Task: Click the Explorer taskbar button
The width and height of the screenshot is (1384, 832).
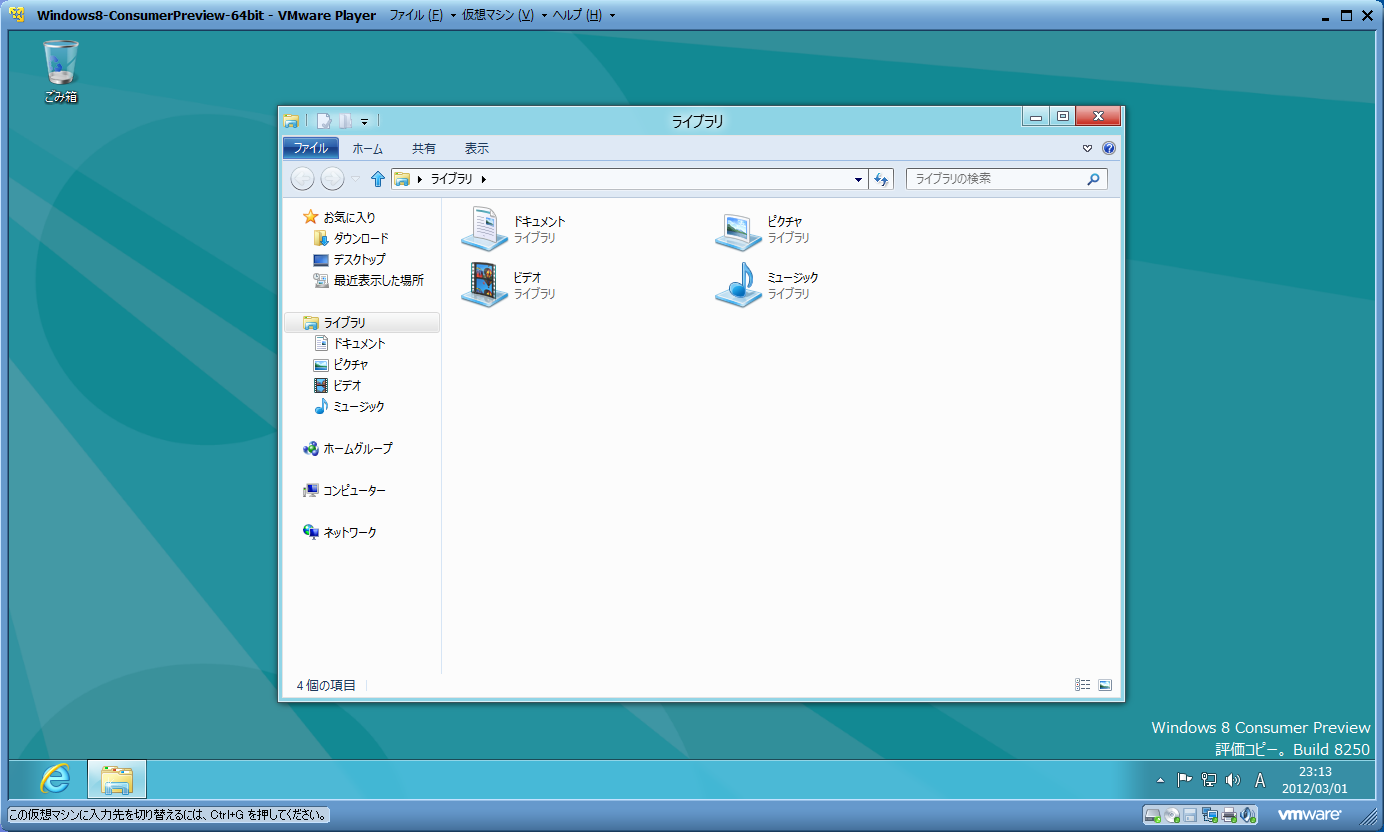Action: [x=117, y=779]
